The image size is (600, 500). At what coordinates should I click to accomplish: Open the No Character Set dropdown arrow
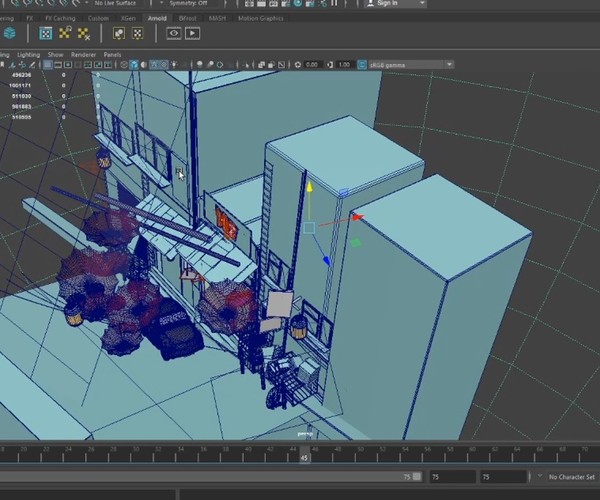click(540, 476)
